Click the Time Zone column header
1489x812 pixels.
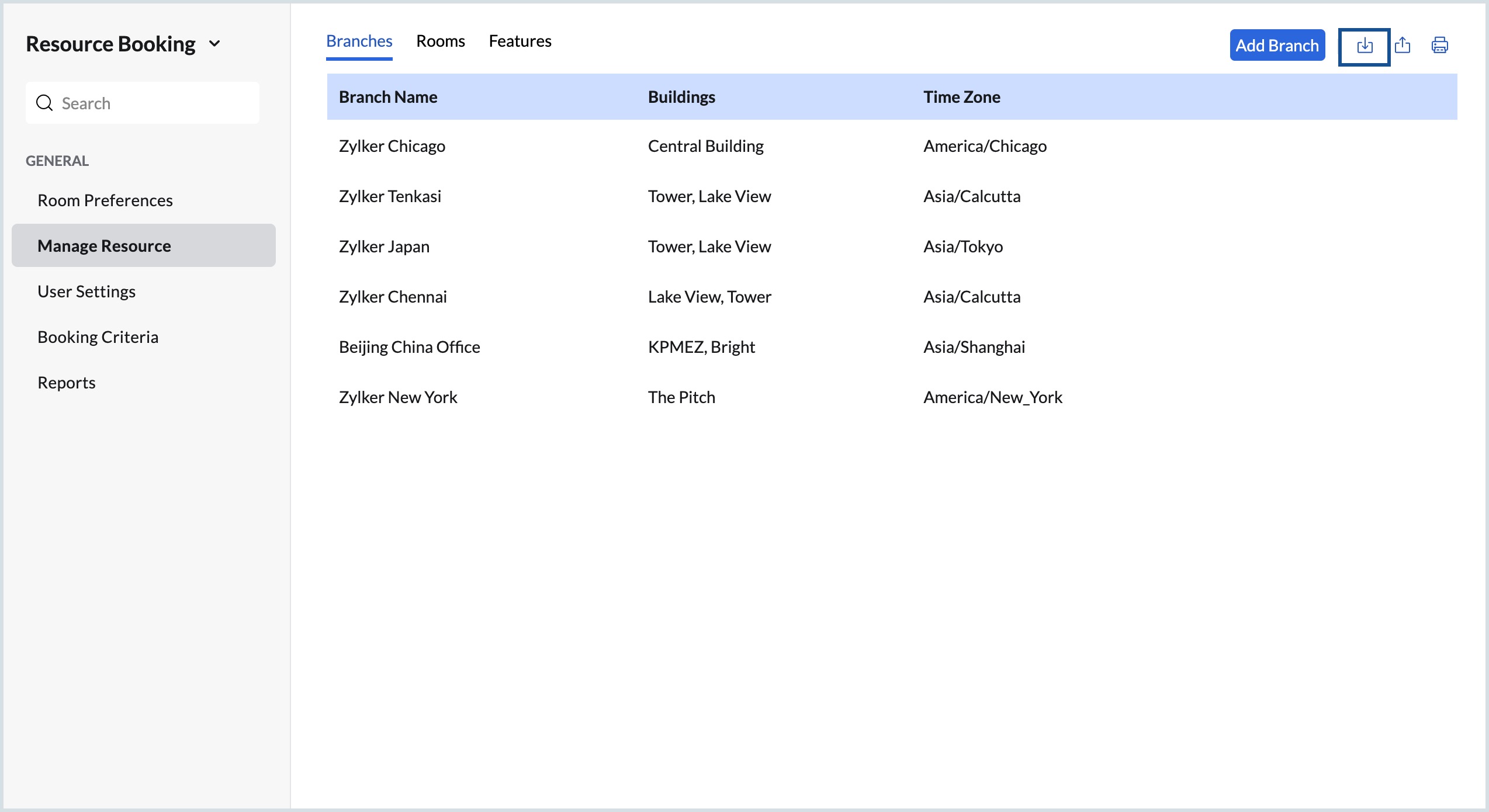961,97
